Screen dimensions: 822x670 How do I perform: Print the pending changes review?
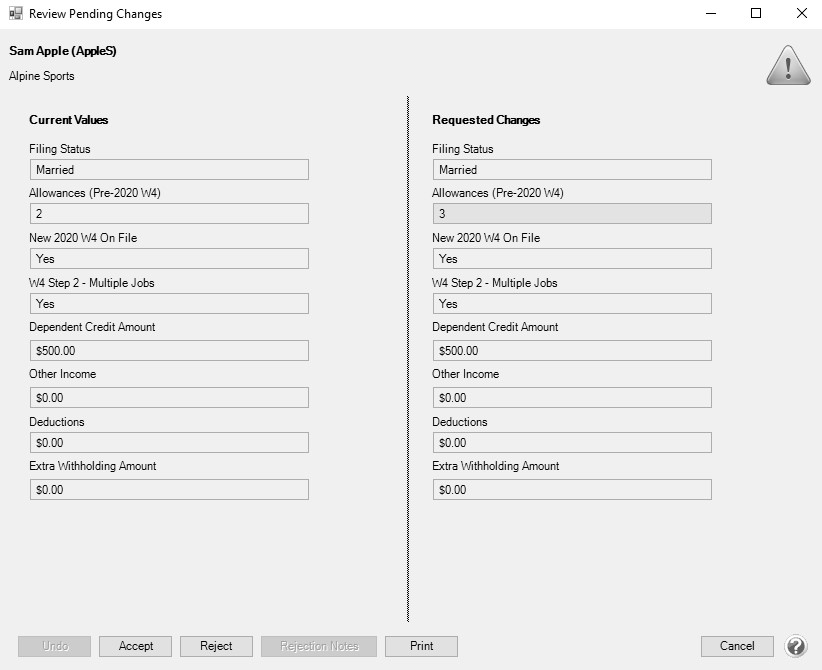421,646
